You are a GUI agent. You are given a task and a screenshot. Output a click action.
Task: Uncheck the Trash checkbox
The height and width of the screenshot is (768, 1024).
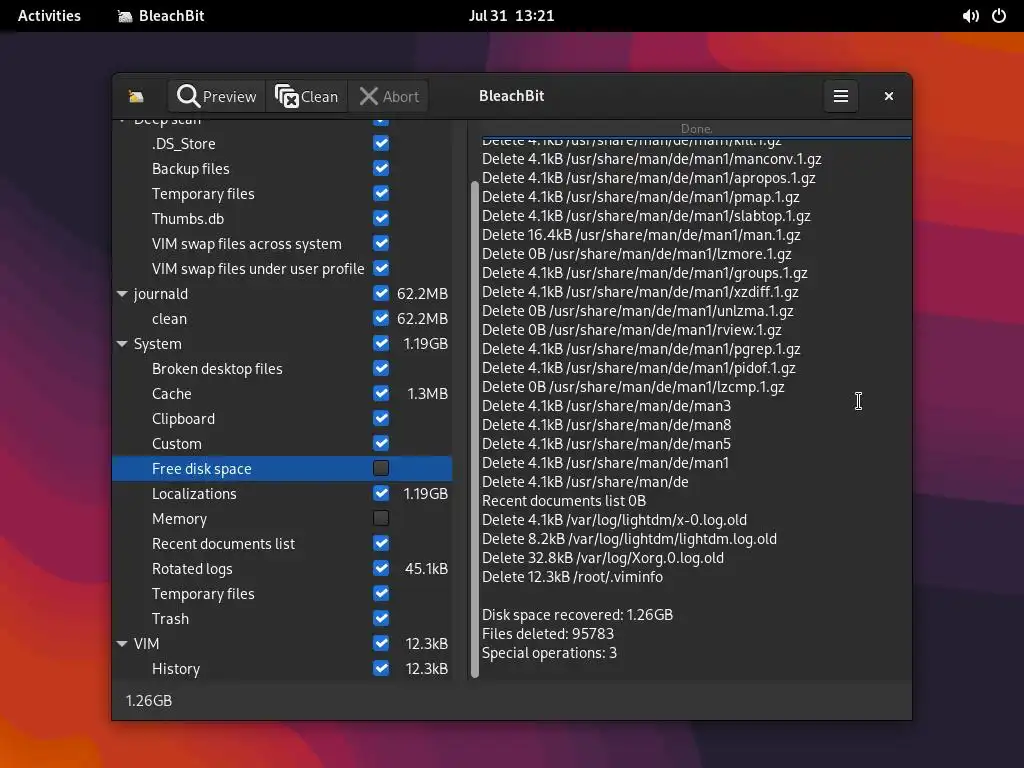(381, 618)
